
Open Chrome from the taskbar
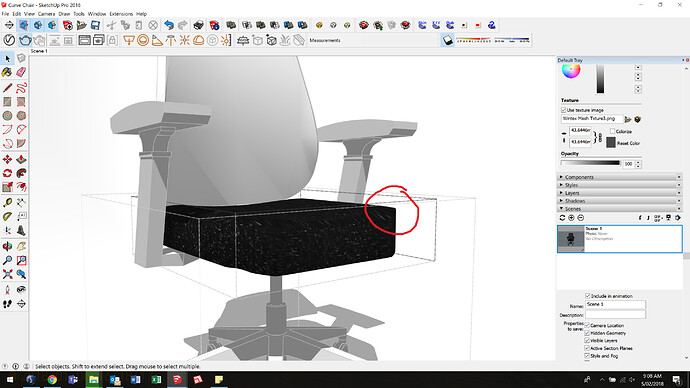click(x=52, y=379)
